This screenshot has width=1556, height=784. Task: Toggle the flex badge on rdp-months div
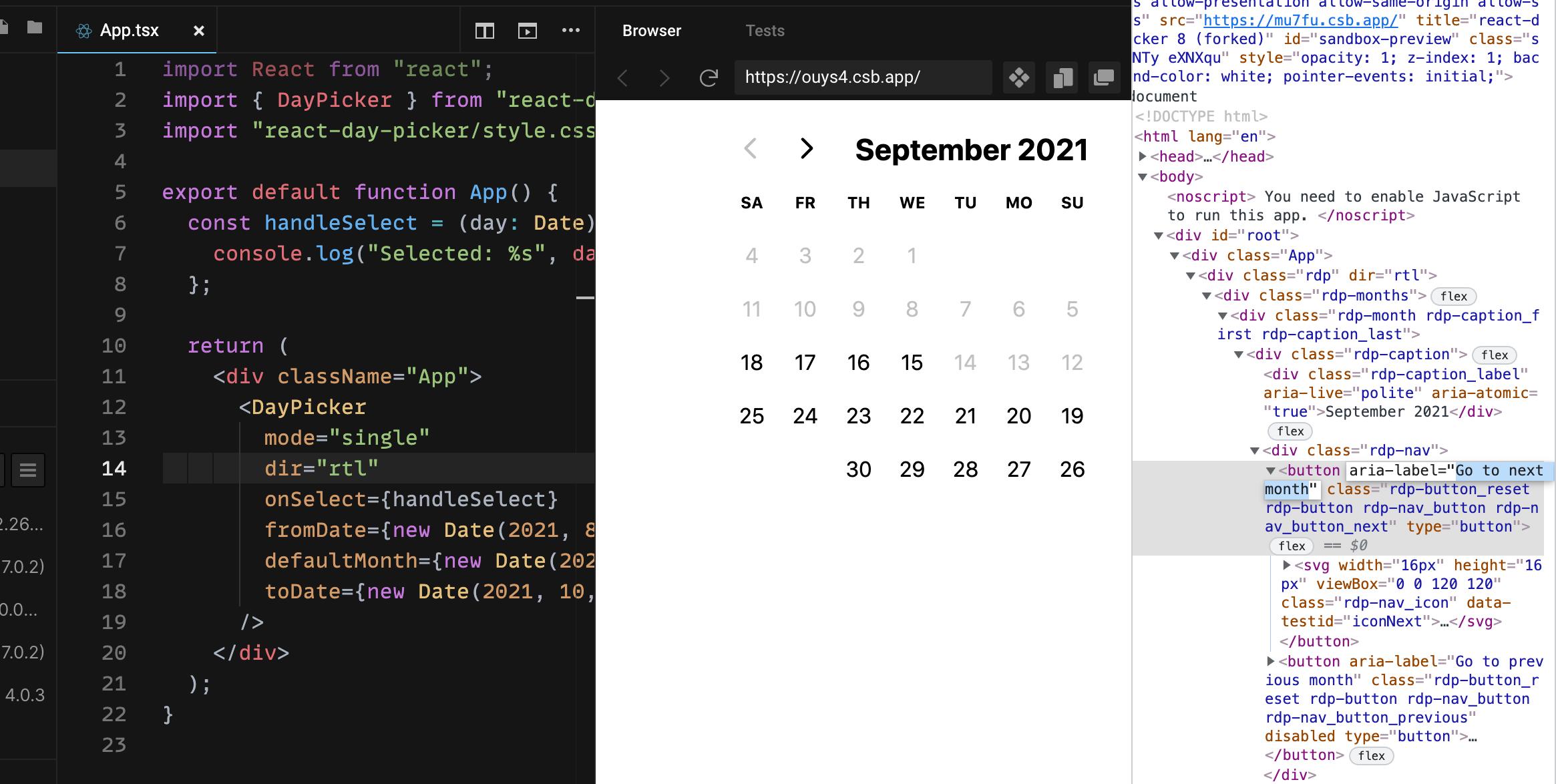[1454, 296]
